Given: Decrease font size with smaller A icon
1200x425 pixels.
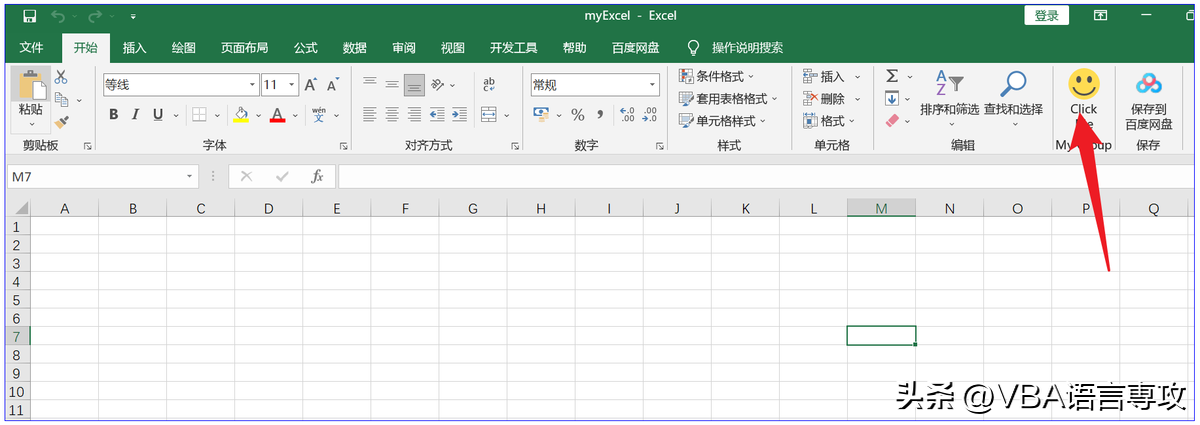Looking at the screenshot, I should coord(334,85).
